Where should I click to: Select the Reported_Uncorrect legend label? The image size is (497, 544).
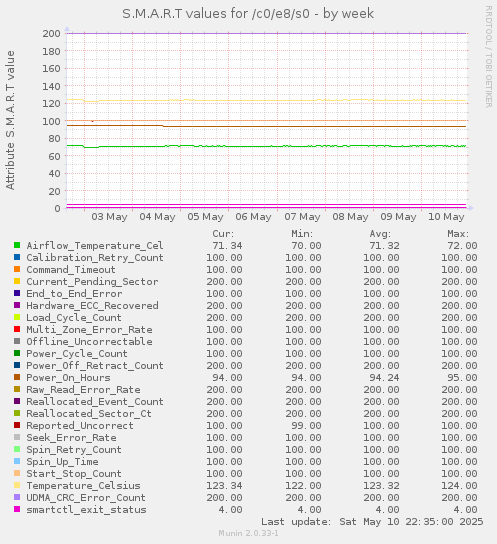point(80,426)
